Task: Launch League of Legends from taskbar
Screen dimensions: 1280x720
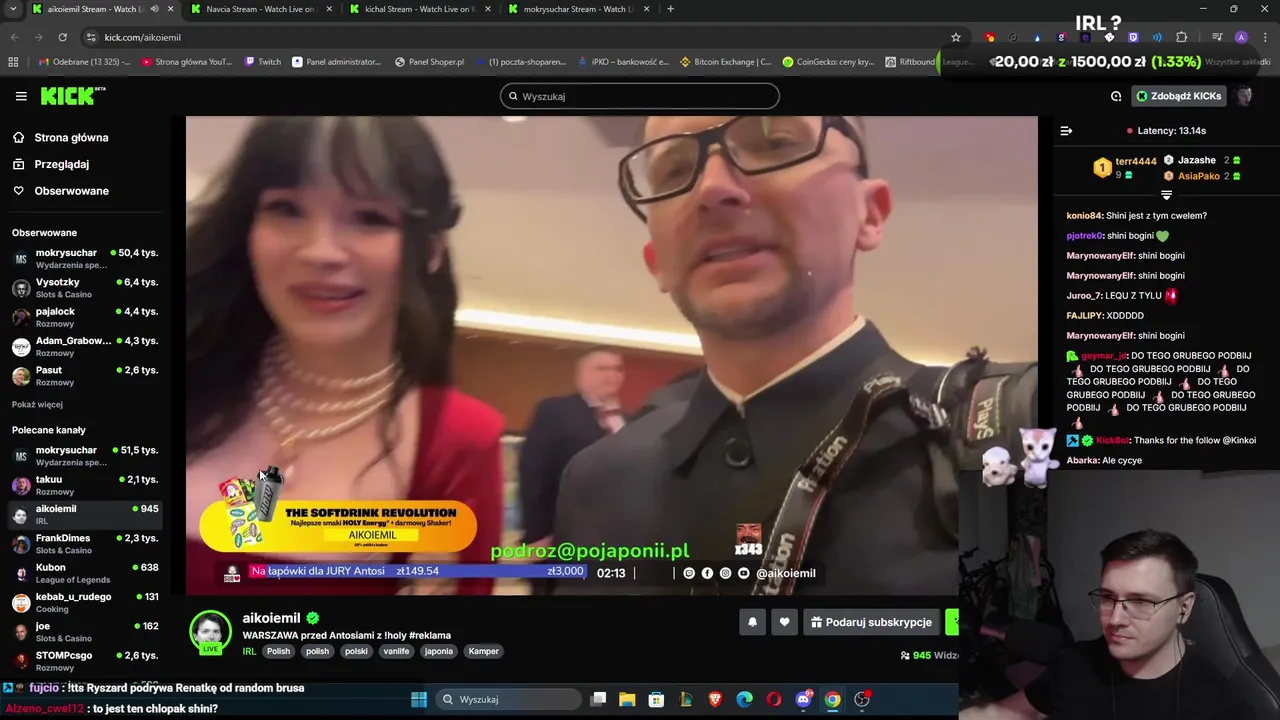Action: [686, 699]
